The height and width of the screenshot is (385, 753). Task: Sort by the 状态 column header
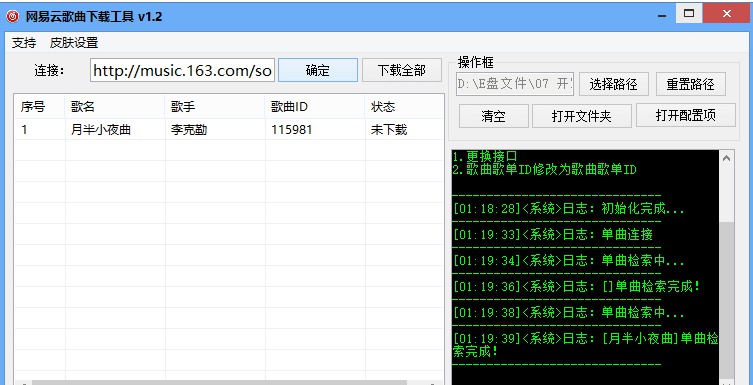(404, 107)
